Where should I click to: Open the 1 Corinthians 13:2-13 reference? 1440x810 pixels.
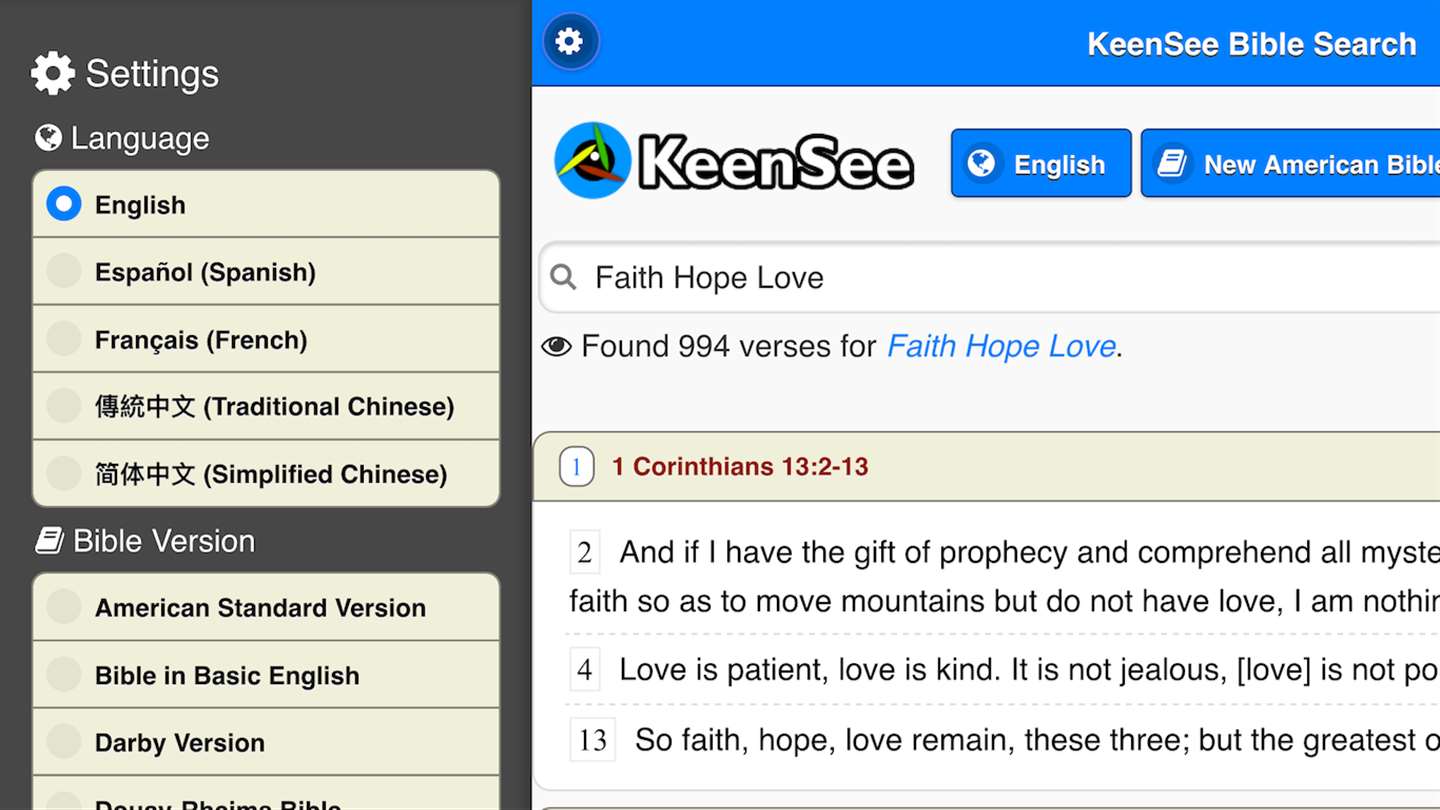click(740, 467)
